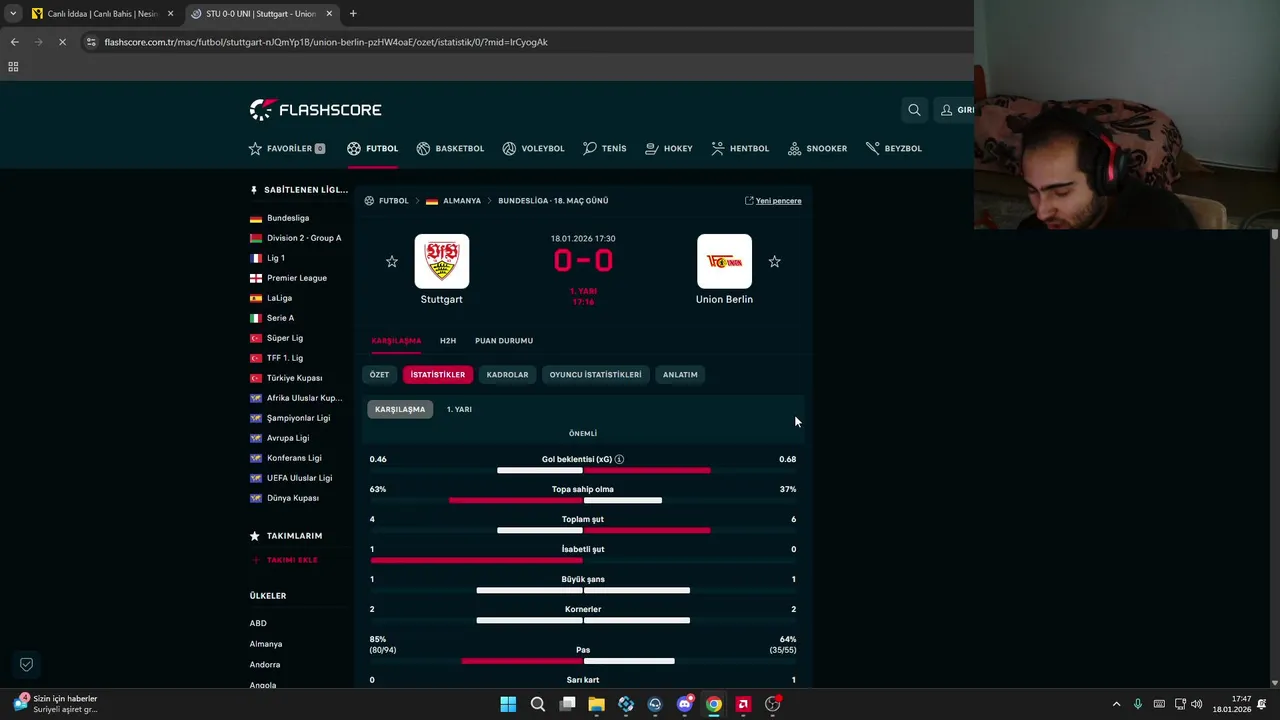This screenshot has width=1280, height=720.
Task: Favorite Stuttgart with its star icon
Action: coord(392,261)
